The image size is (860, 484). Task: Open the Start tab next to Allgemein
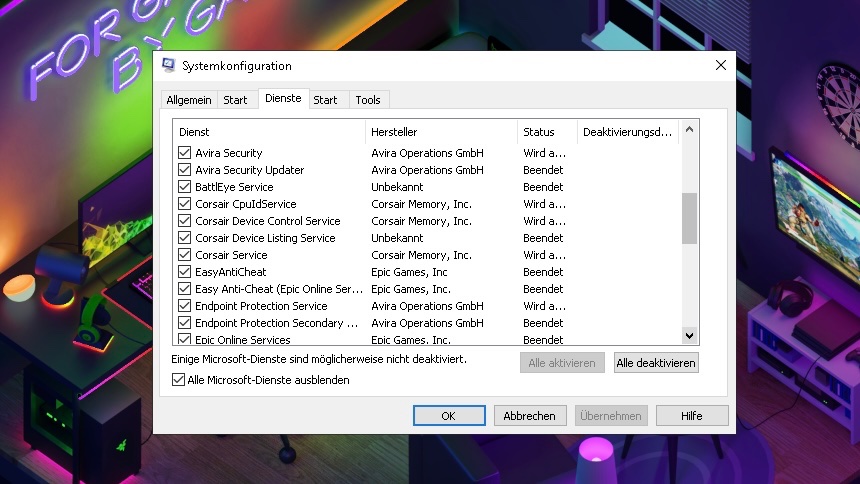click(x=235, y=100)
